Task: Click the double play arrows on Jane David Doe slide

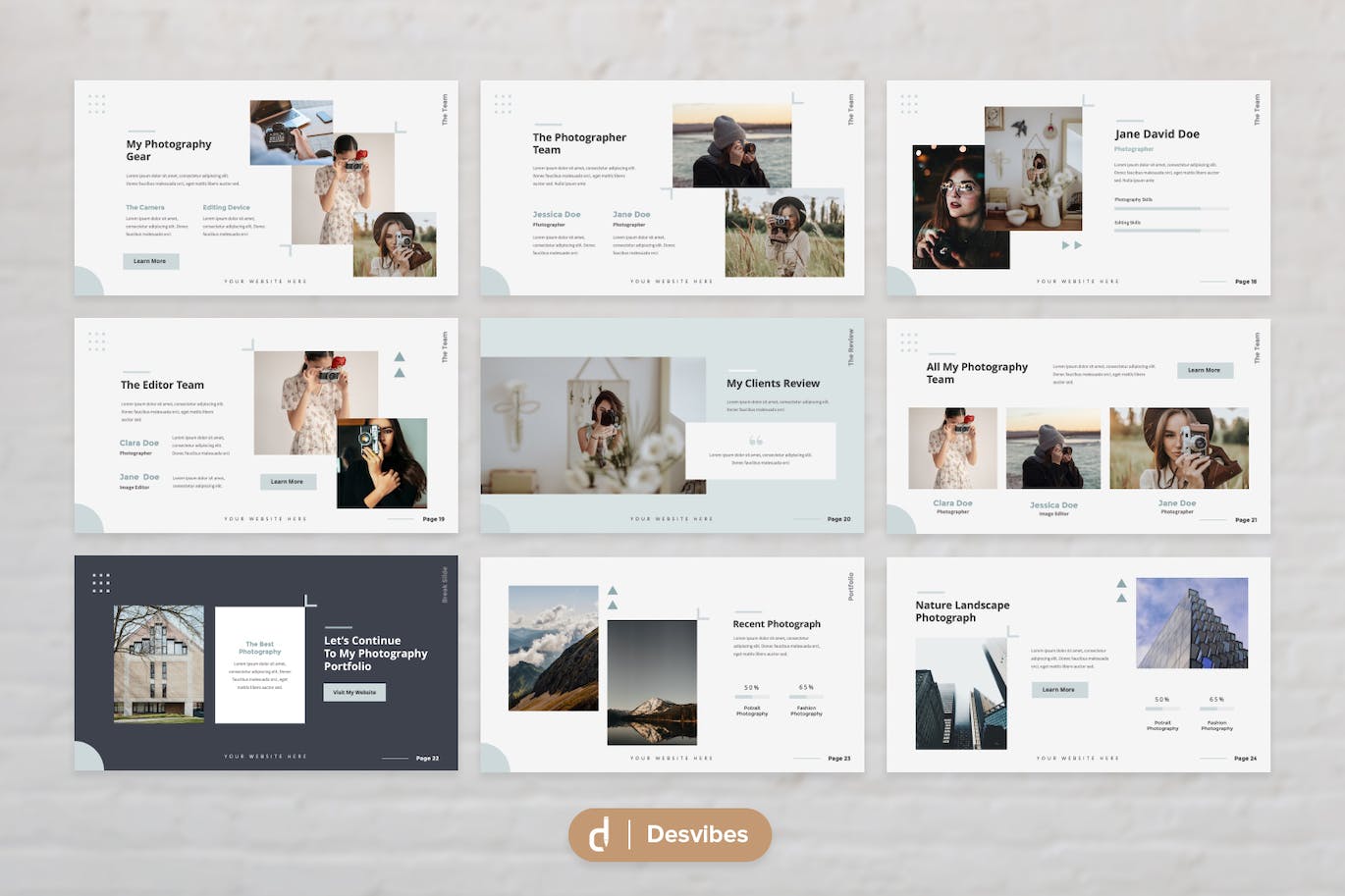Action: (x=1072, y=245)
